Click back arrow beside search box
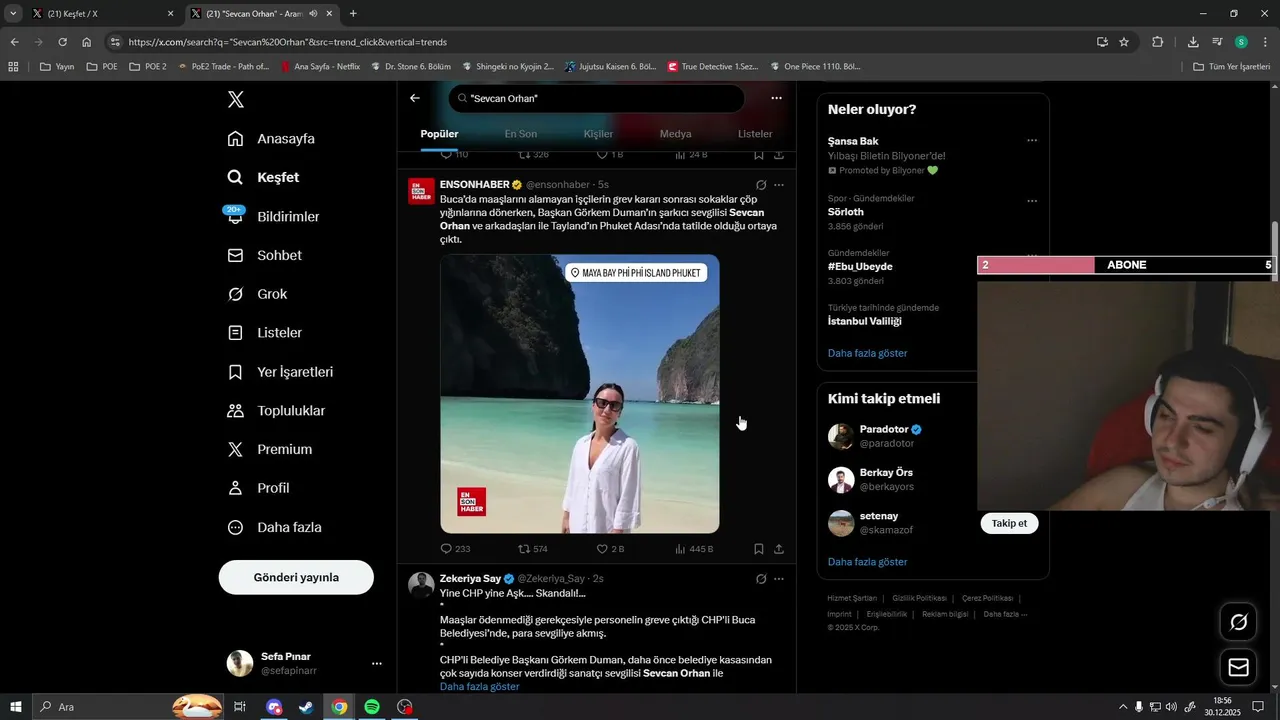Viewport: 1280px width, 720px height. tap(415, 98)
